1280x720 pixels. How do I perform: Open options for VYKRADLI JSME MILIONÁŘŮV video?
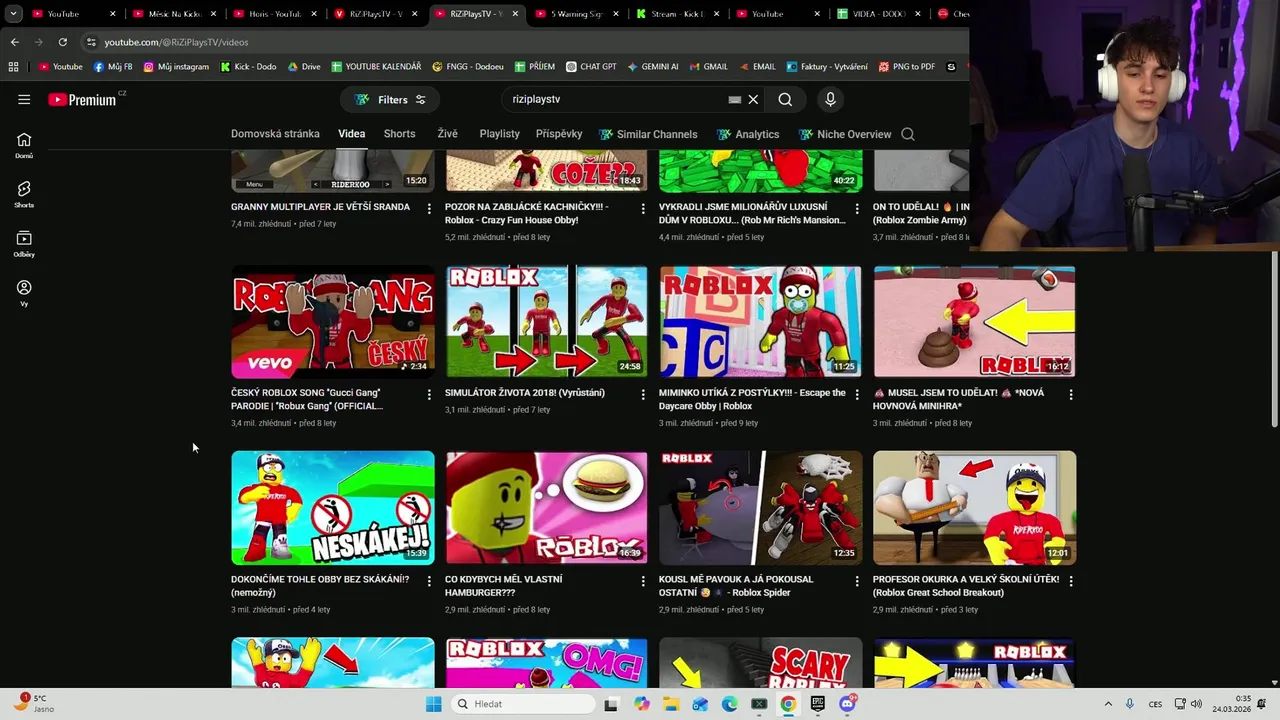click(x=857, y=208)
